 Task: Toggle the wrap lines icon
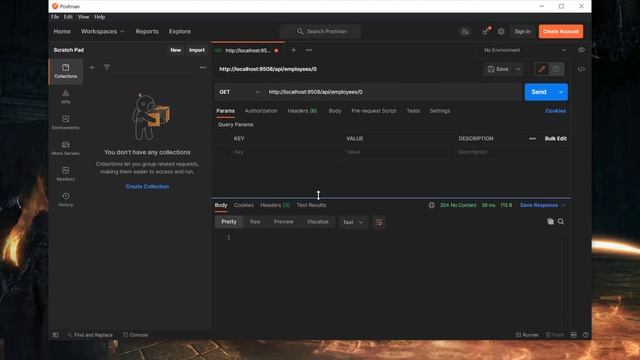pos(379,222)
